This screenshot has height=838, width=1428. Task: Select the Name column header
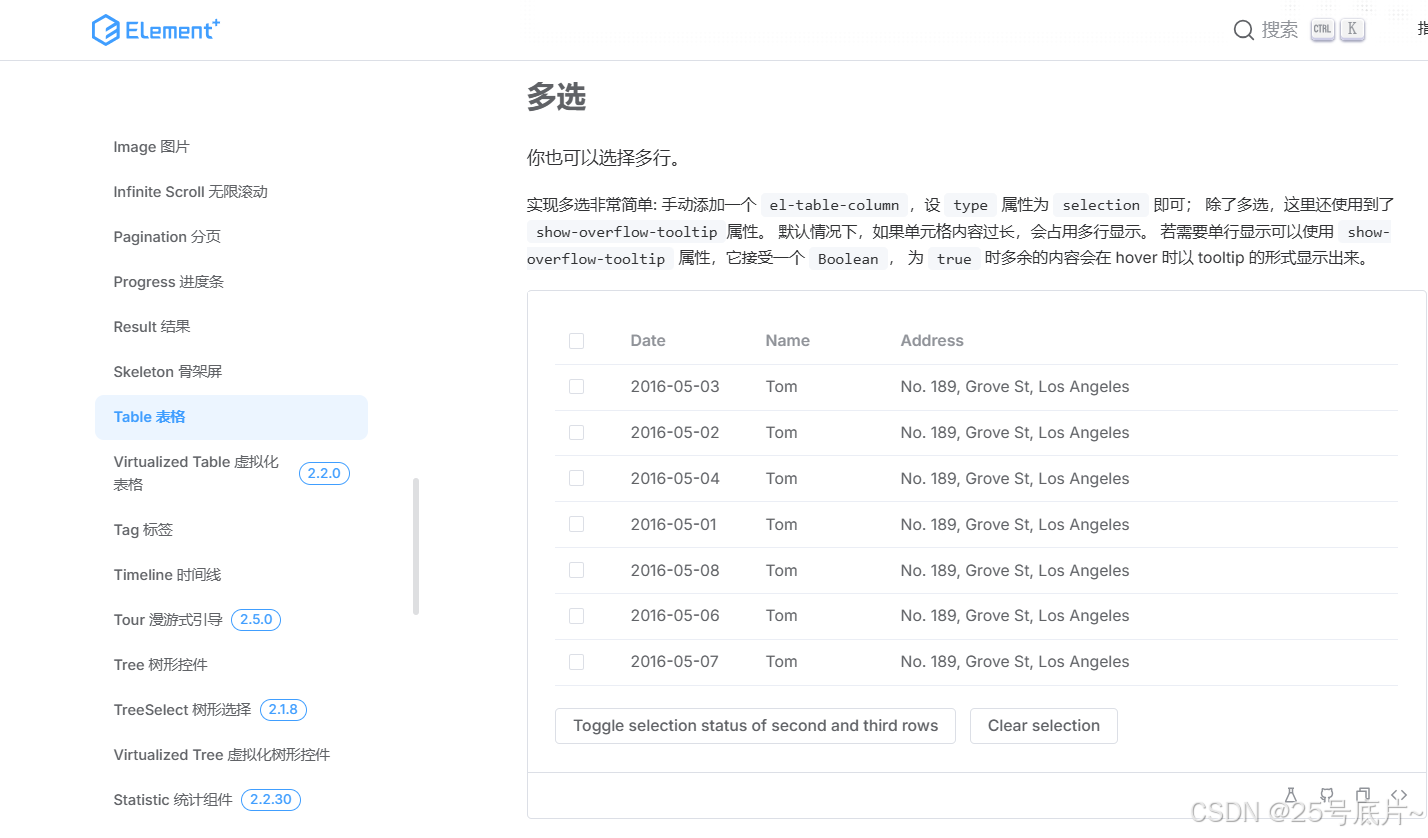787,340
